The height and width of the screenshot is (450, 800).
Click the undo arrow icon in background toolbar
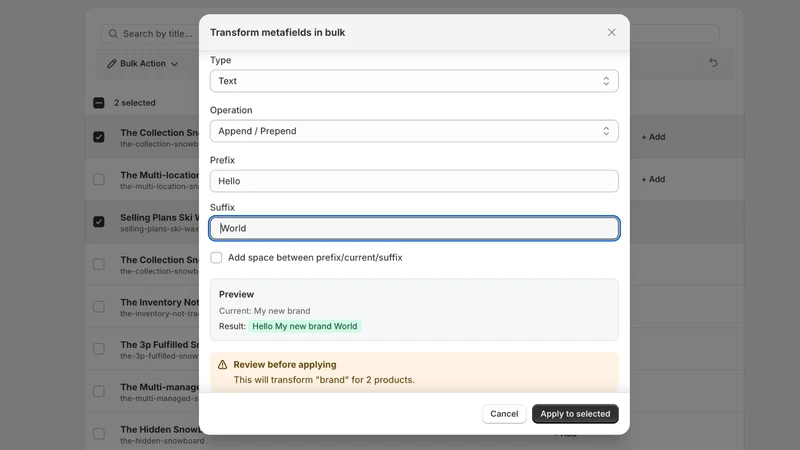713,63
